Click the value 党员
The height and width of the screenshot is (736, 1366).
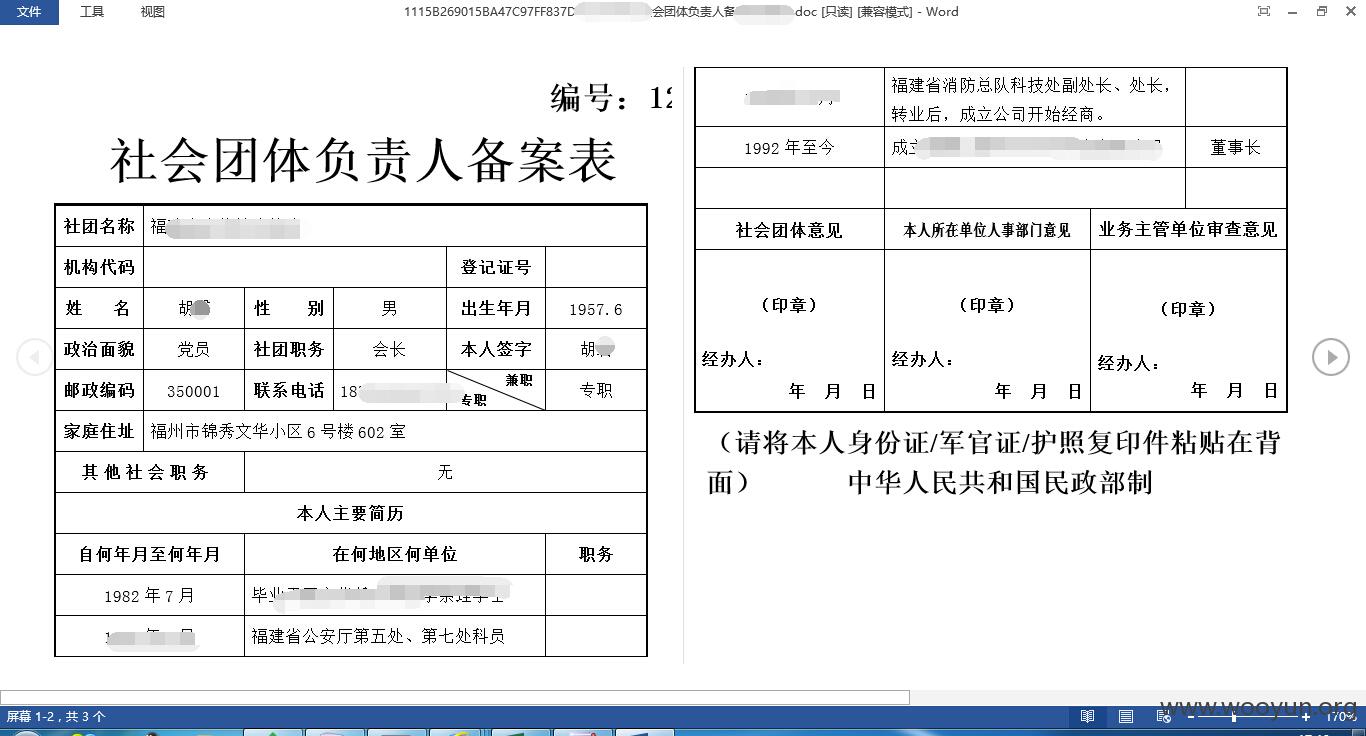pos(194,349)
